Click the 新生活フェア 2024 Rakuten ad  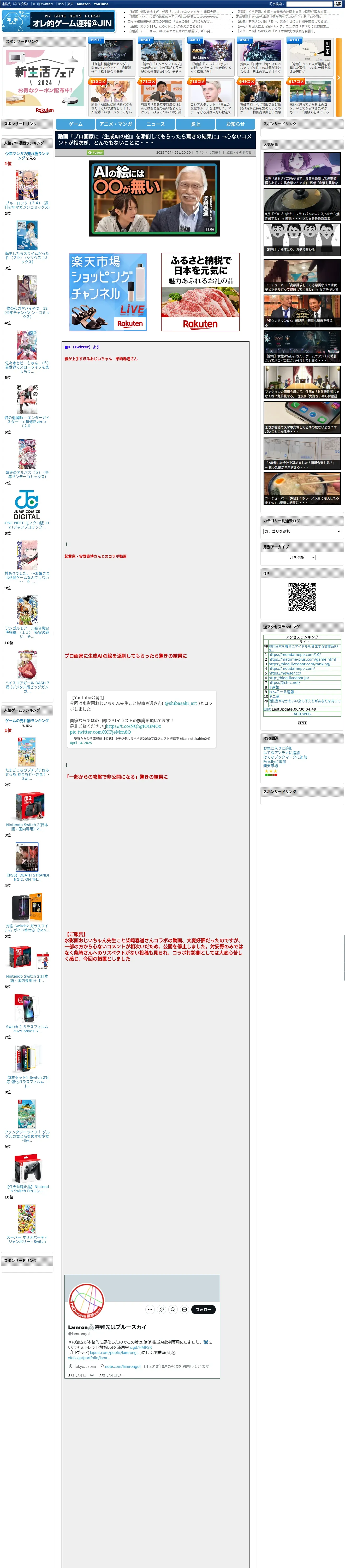[44, 82]
